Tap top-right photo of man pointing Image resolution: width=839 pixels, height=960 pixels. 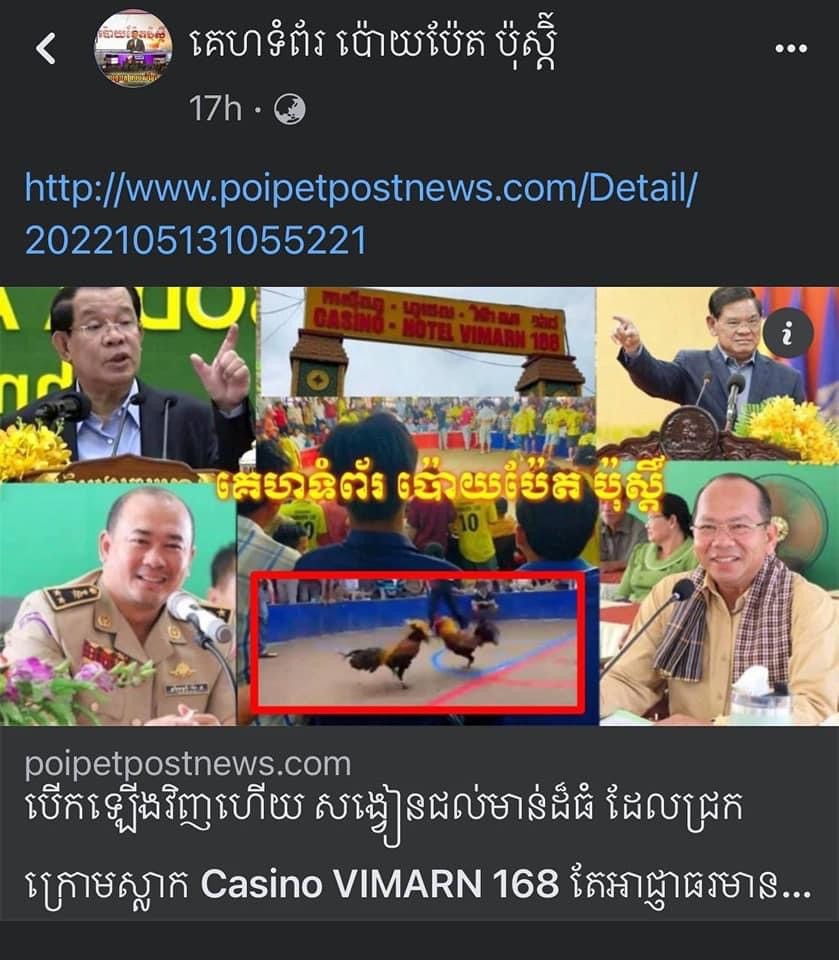click(x=718, y=373)
